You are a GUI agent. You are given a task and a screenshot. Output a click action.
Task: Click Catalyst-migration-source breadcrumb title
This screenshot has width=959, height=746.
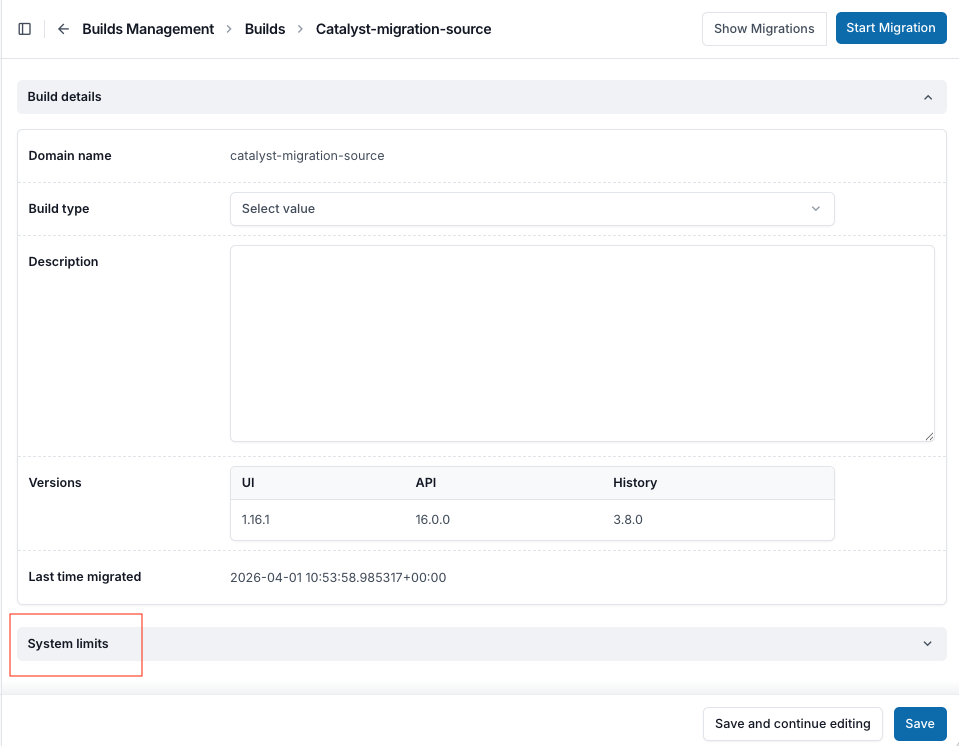pyautogui.click(x=403, y=29)
